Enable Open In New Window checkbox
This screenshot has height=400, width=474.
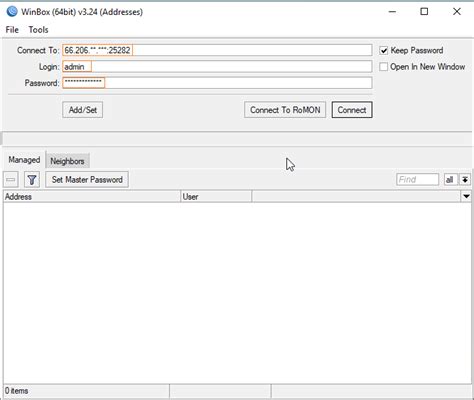(x=384, y=67)
